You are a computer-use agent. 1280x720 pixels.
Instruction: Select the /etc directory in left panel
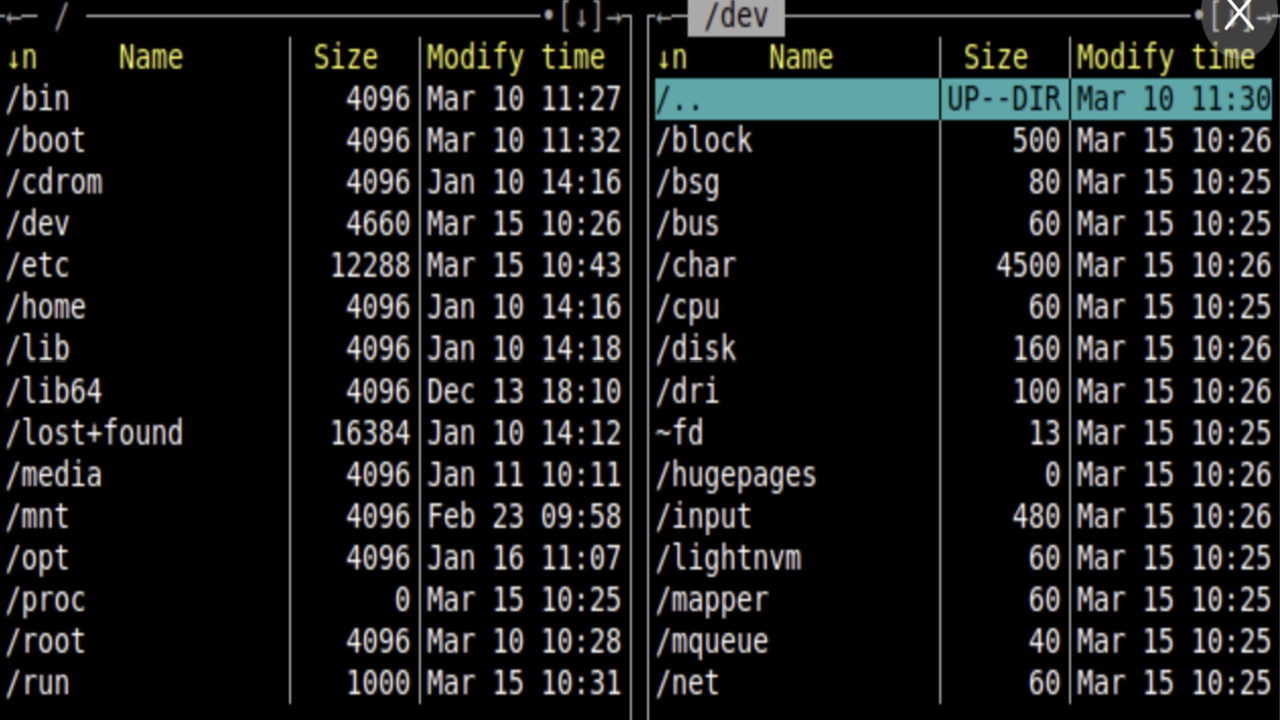click(38, 266)
